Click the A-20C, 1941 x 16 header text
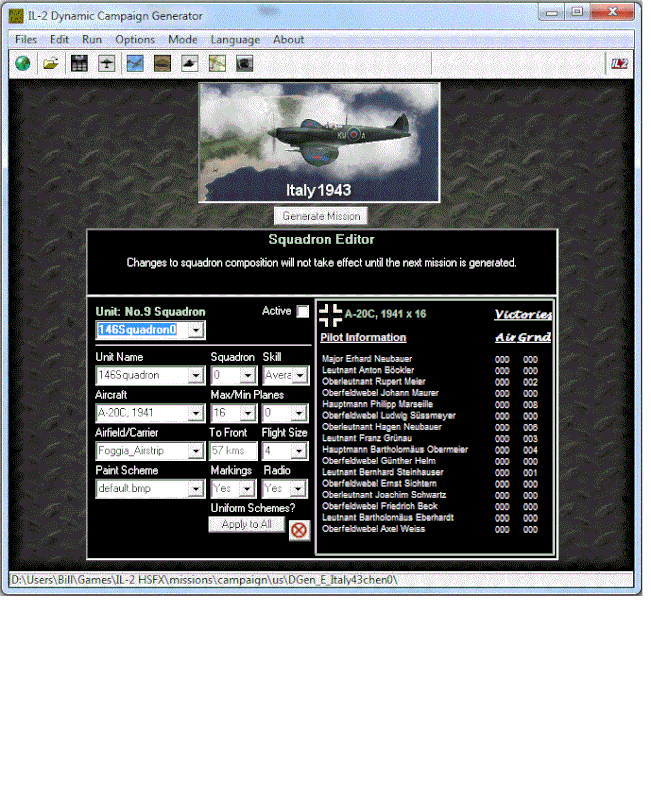 click(x=385, y=314)
